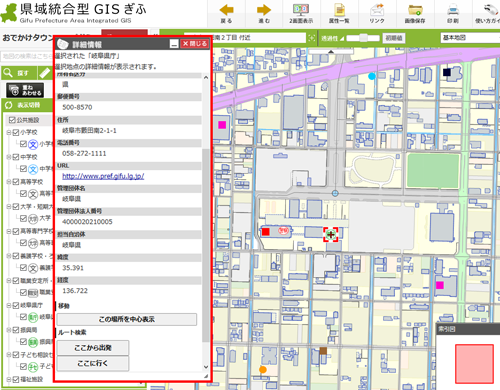Select the ruler measurement tool
This screenshot has width=500, height=390.
[x=44, y=73]
